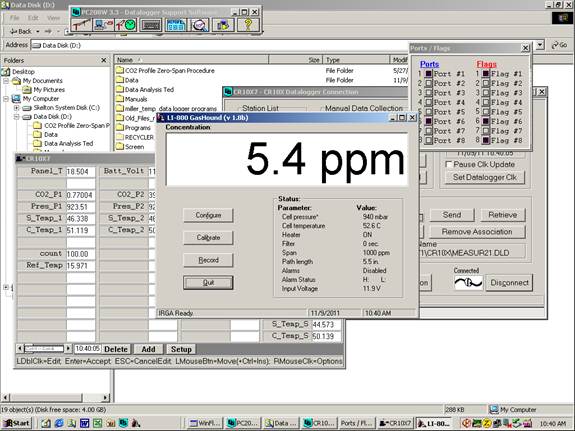This screenshot has width=575, height=431.
Task: Open the yellow question mark Help icon
Action: 248,25
